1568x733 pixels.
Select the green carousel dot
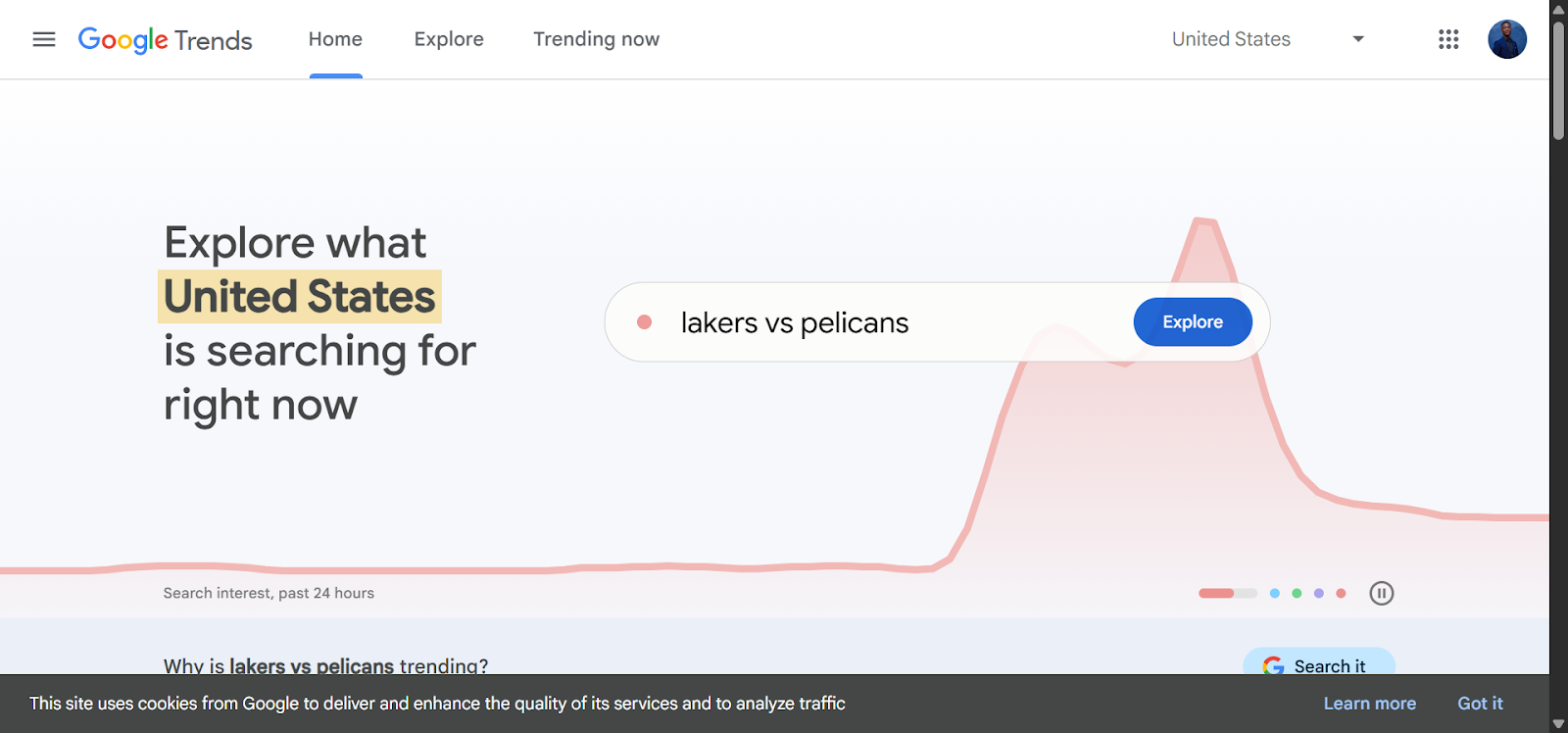(x=1297, y=593)
